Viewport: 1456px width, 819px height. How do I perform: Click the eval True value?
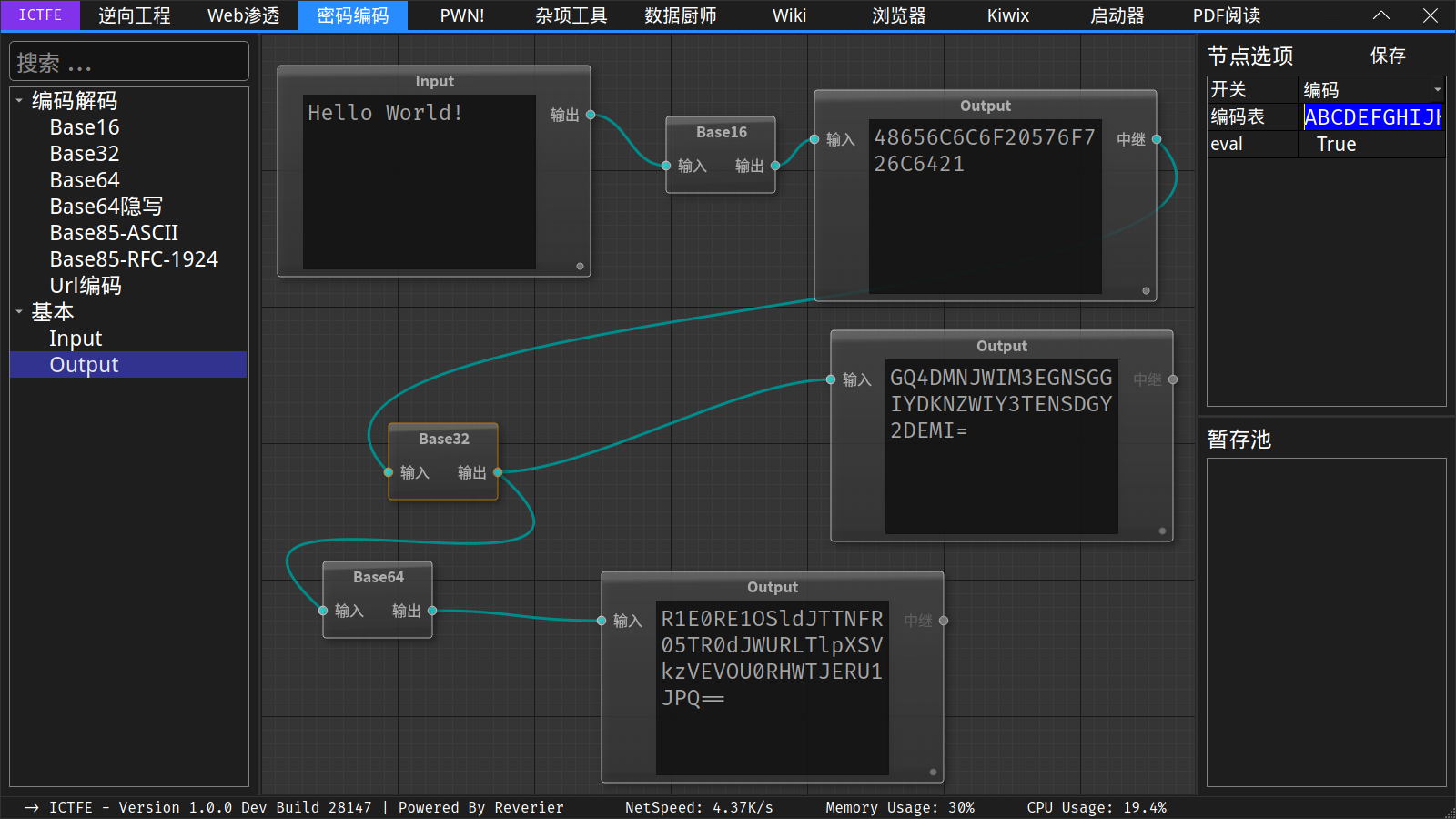pos(1372,145)
